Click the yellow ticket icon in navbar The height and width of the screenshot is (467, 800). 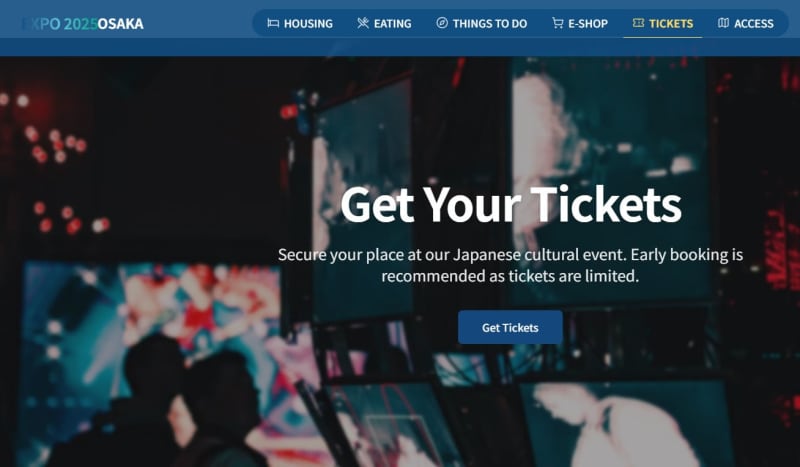638,23
